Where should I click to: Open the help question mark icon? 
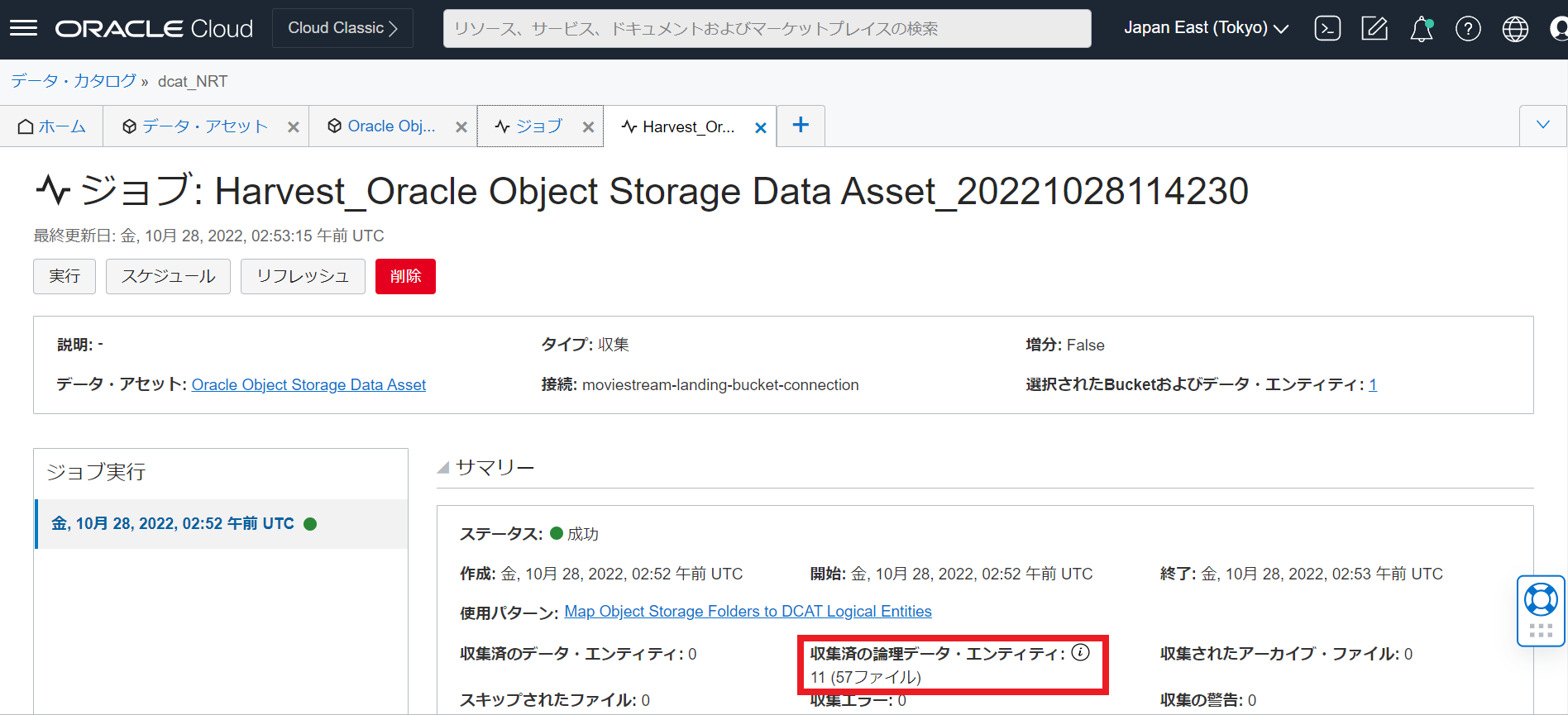[x=1468, y=29]
